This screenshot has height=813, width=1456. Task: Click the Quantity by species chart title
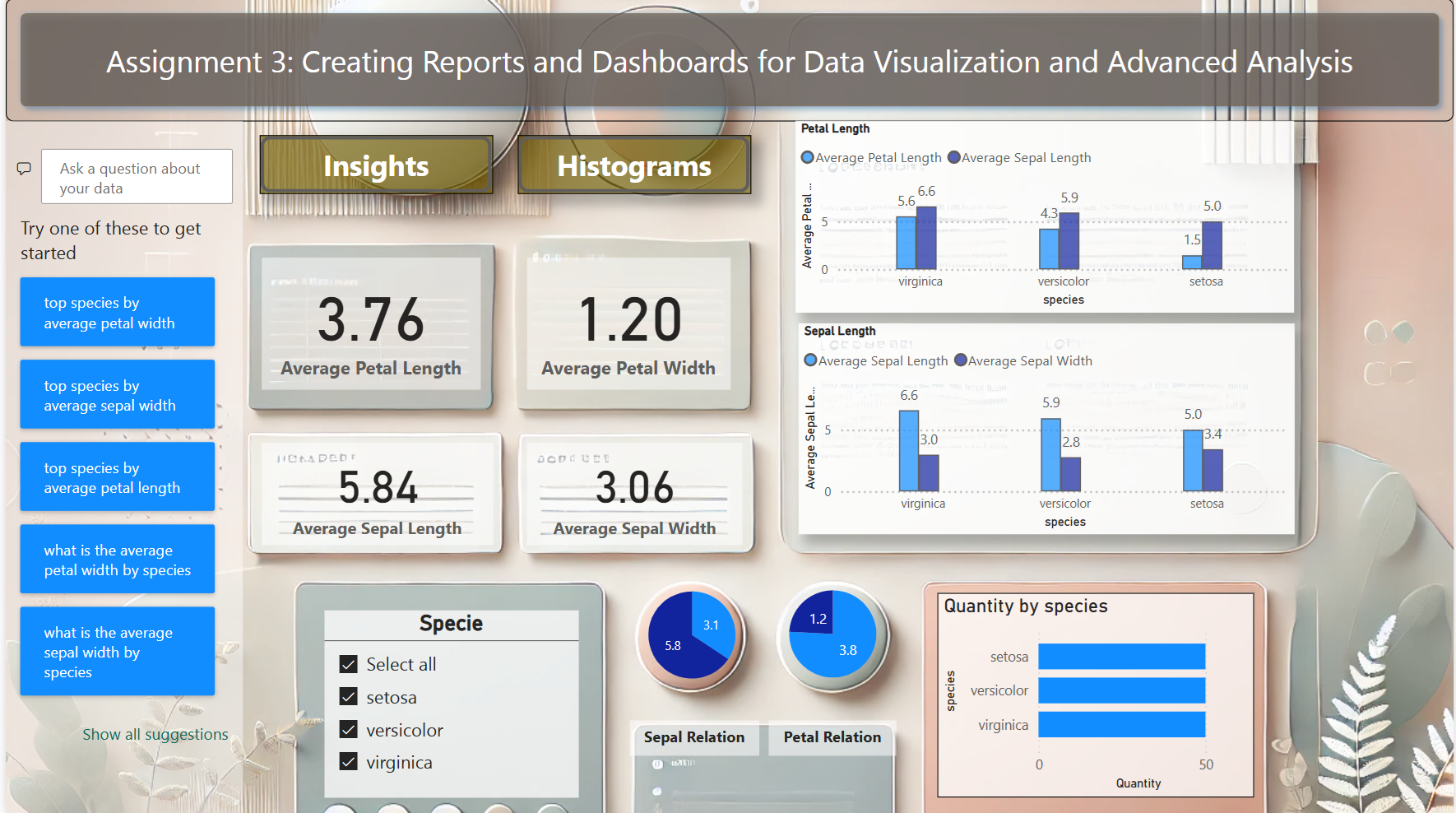pyautogui.click(x=1026, y=606)
